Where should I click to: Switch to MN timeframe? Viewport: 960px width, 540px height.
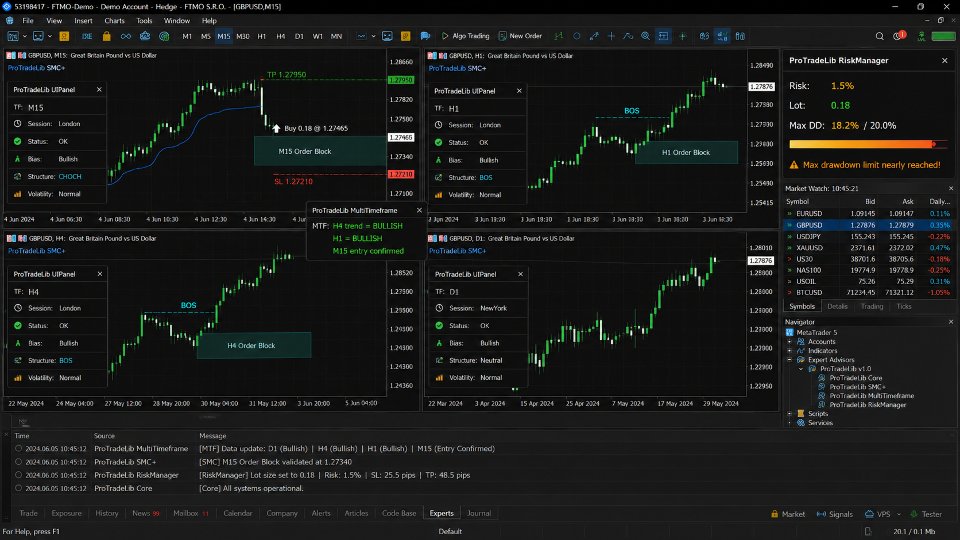point(336,36)
